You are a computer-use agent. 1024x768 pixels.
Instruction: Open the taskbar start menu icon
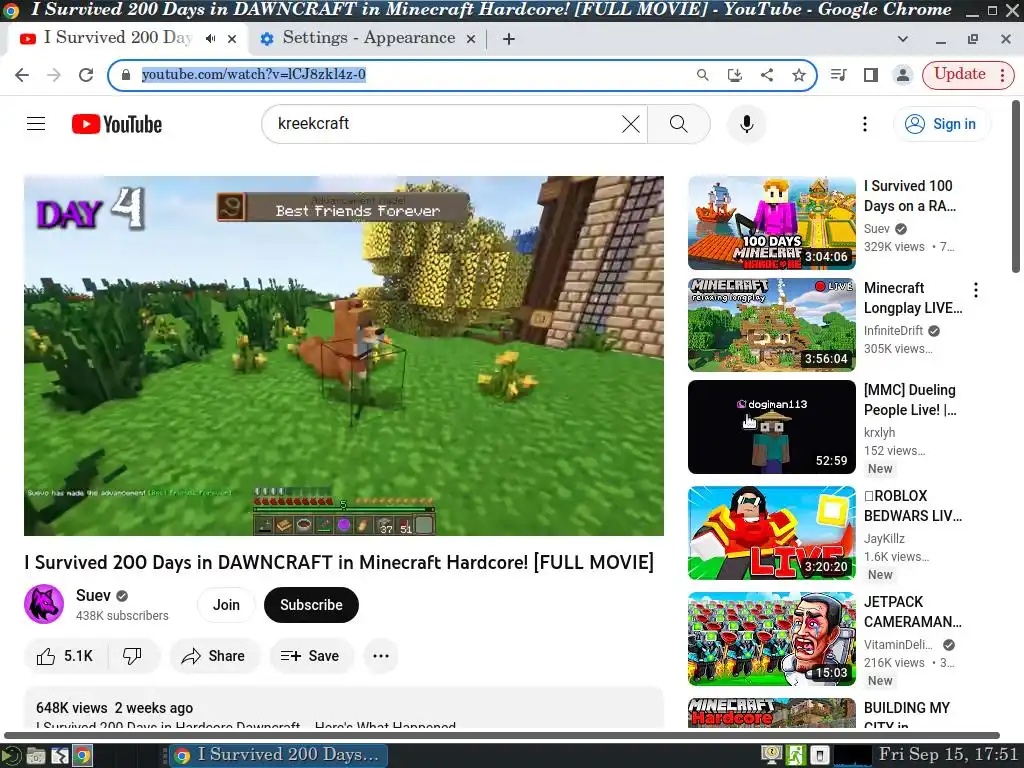point(10,756)
